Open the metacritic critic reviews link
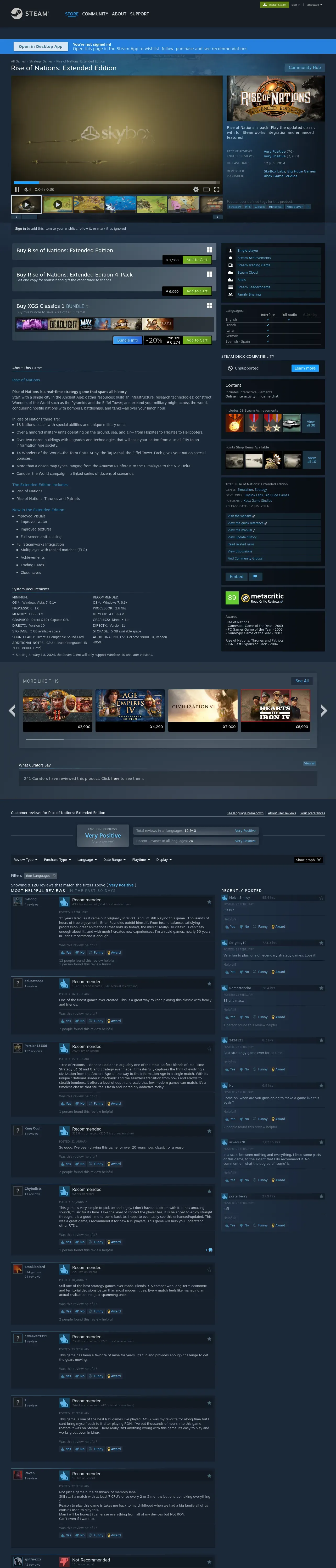Image resolution: width=336 pixels, height=1568 pixels. click(266, 601)
